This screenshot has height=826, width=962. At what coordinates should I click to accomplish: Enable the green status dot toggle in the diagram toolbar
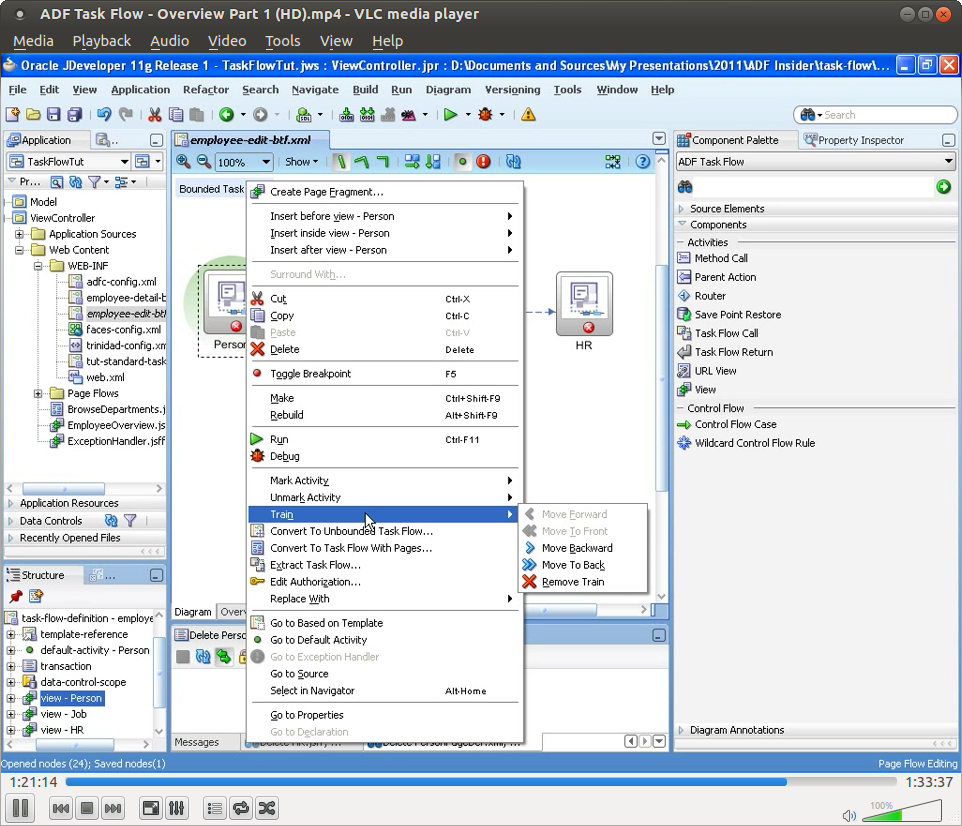tap(460, 161)
